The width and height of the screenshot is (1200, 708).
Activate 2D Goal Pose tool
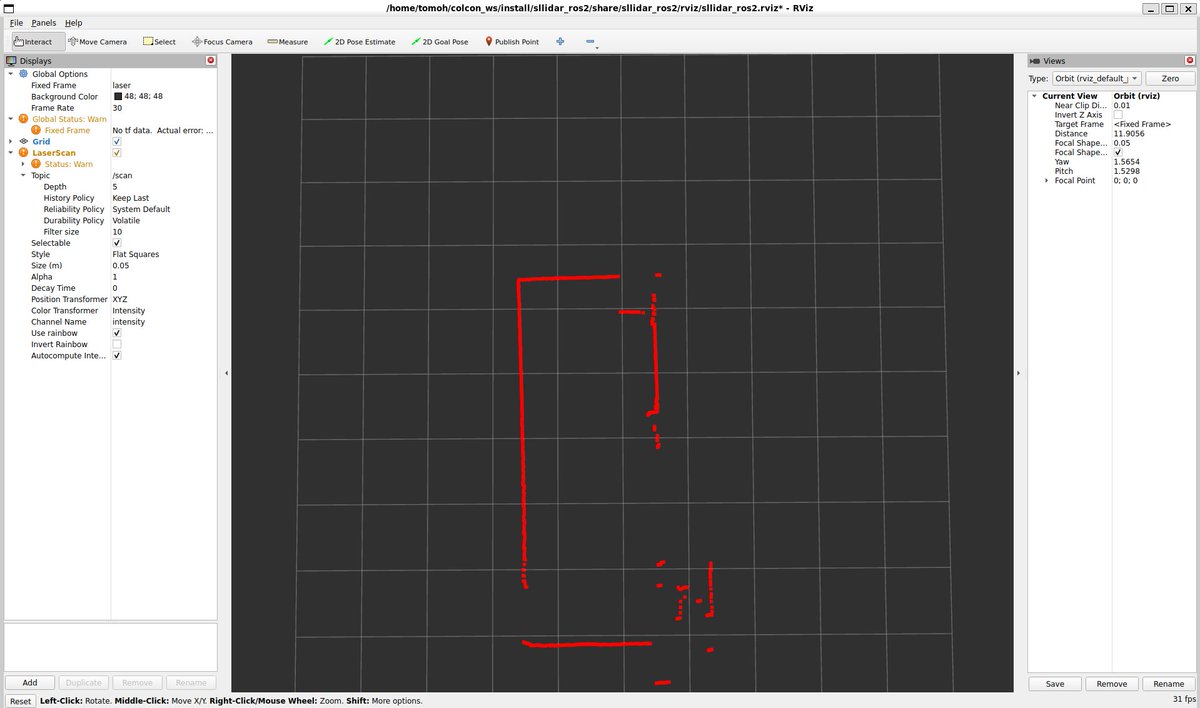coord(439,42)
